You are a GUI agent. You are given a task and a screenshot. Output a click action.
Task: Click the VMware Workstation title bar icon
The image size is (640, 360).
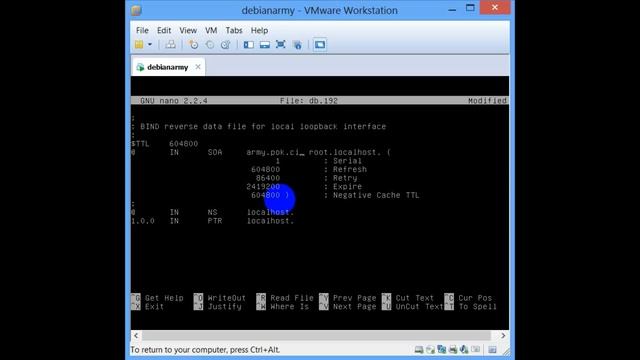click(x=136, y=10)
